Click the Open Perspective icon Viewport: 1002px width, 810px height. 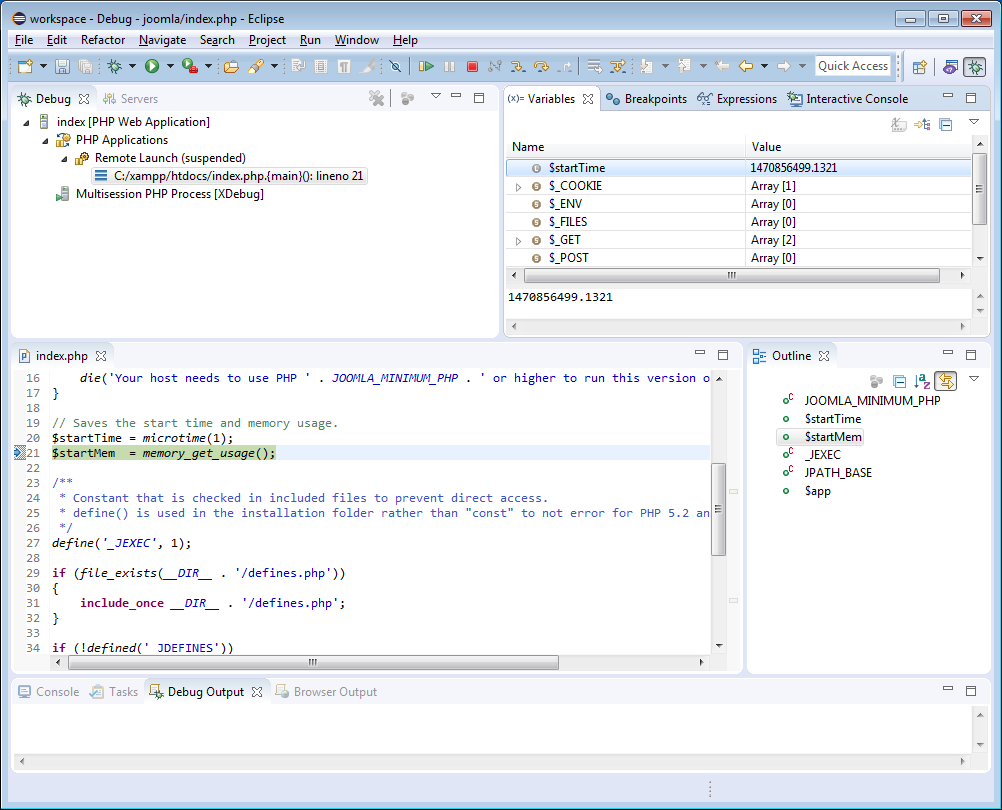click(x=919, y=66)
